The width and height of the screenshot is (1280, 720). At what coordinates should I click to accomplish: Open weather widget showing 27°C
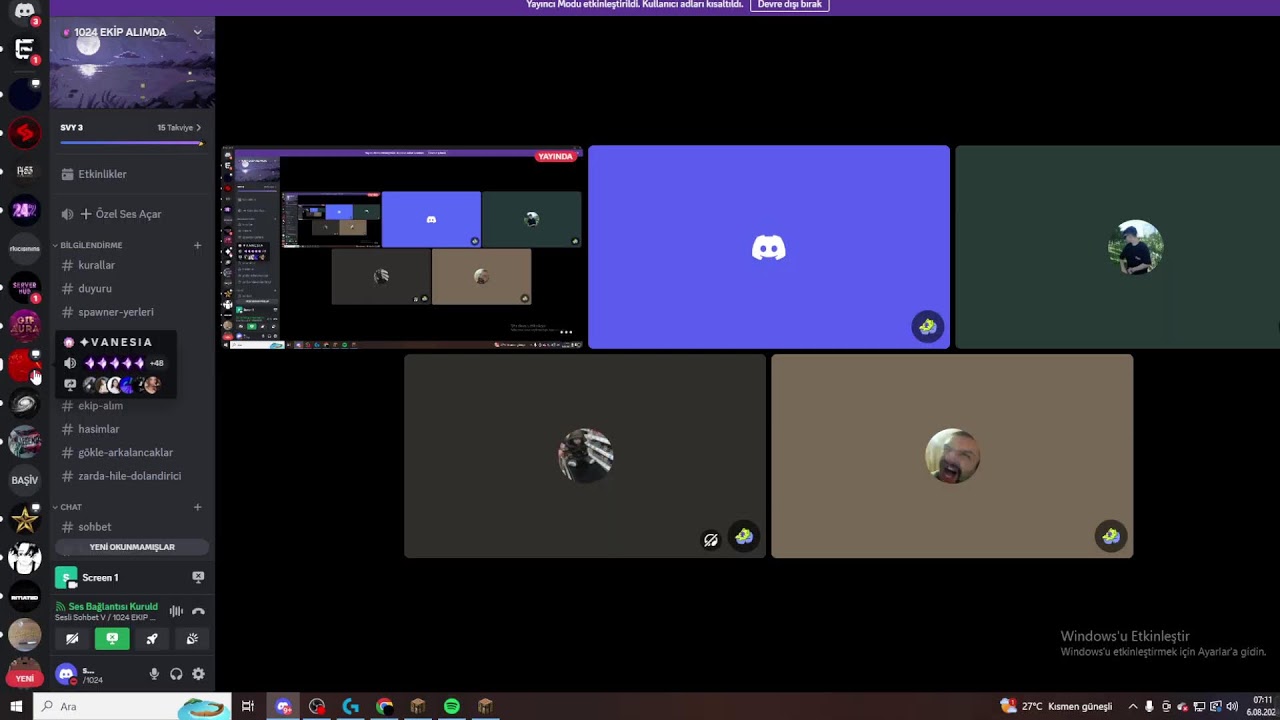1056,707
